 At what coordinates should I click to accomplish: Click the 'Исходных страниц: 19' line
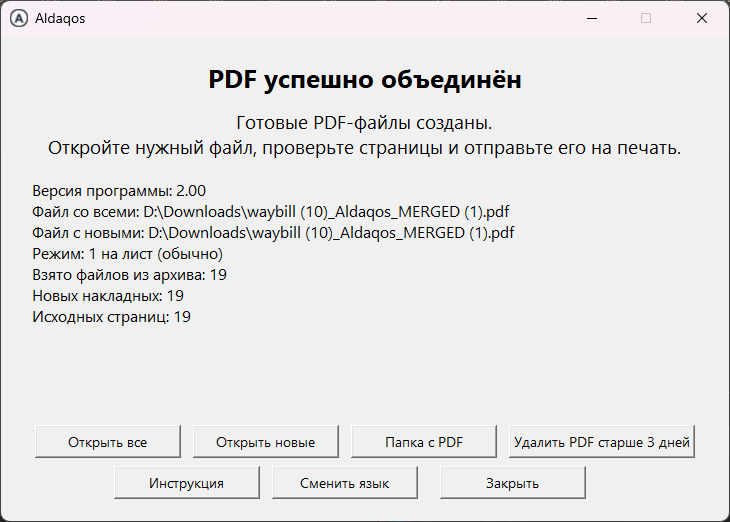click(111, 317)
